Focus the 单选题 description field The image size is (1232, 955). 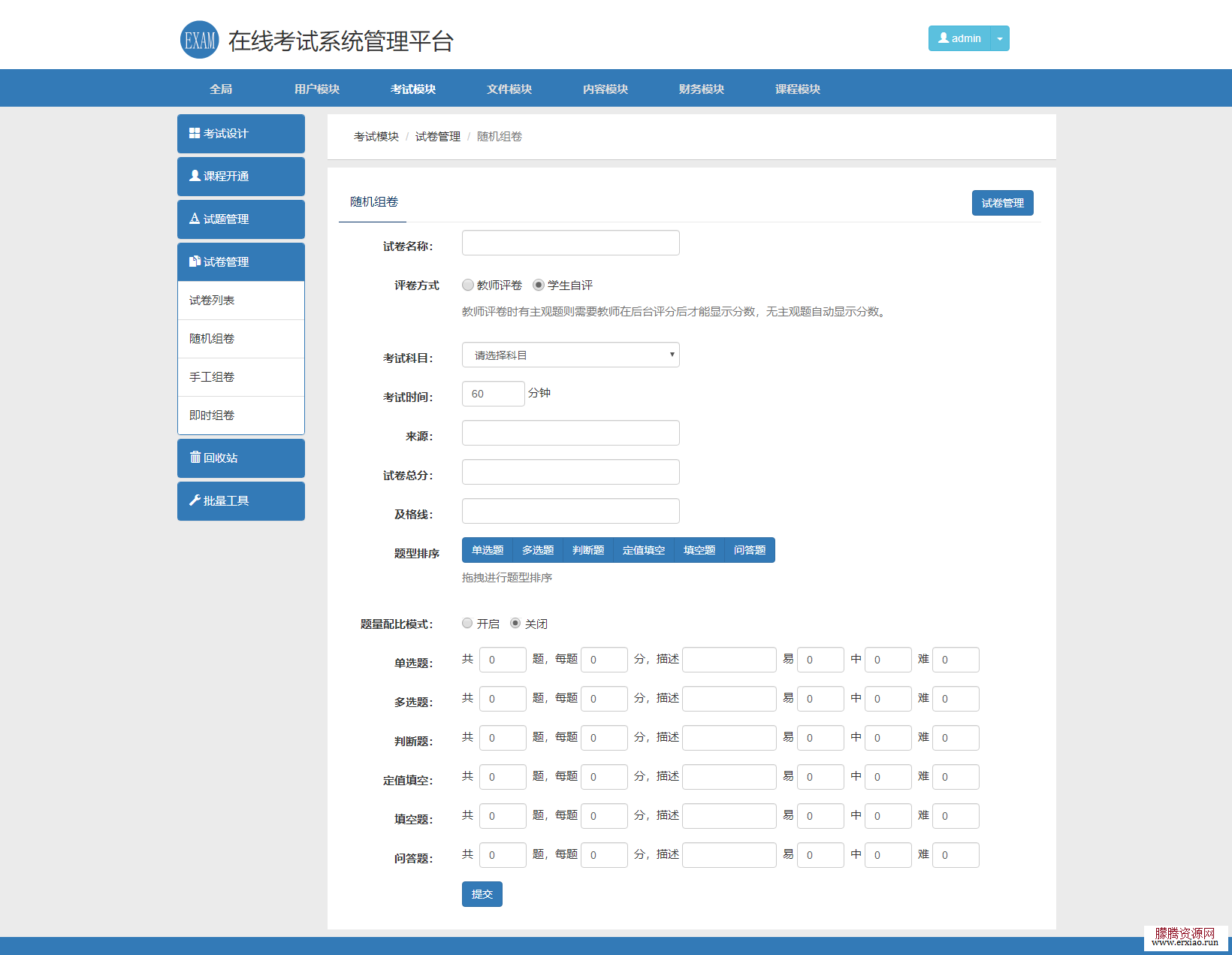pyautogui.click(x=729, y=660)
